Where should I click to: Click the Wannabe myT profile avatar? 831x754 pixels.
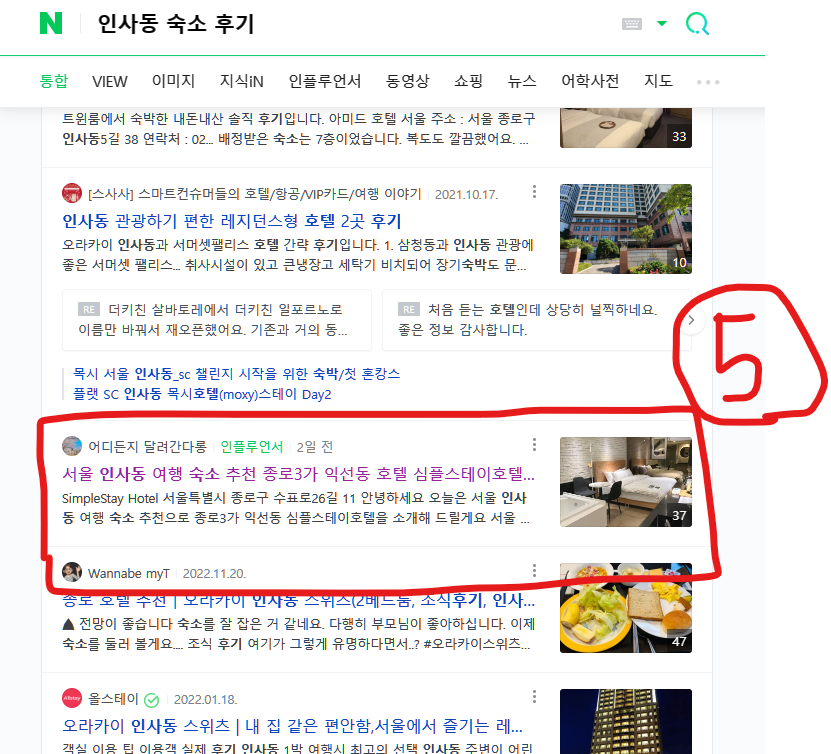pos(72,572)
